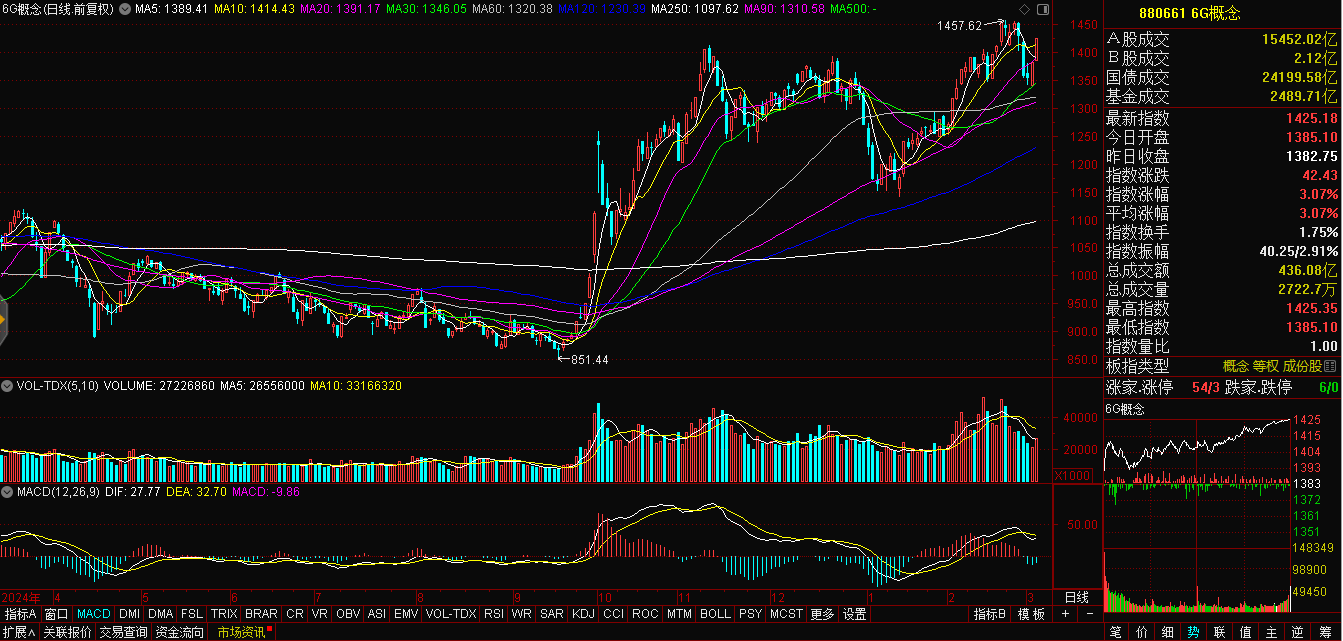Click the minus zoom-out button
Viewport: 1343px width, 641px height.
1090,614
